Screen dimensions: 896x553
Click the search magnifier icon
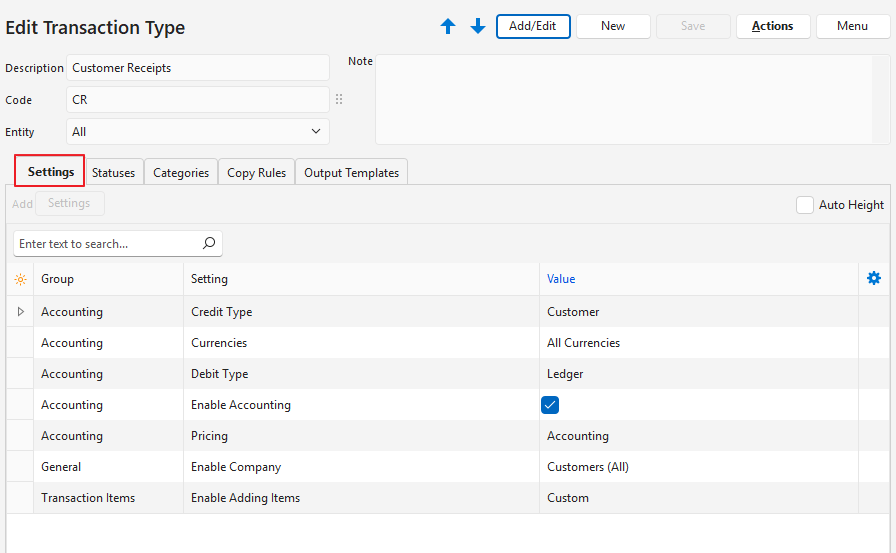(x=209, y=243)
